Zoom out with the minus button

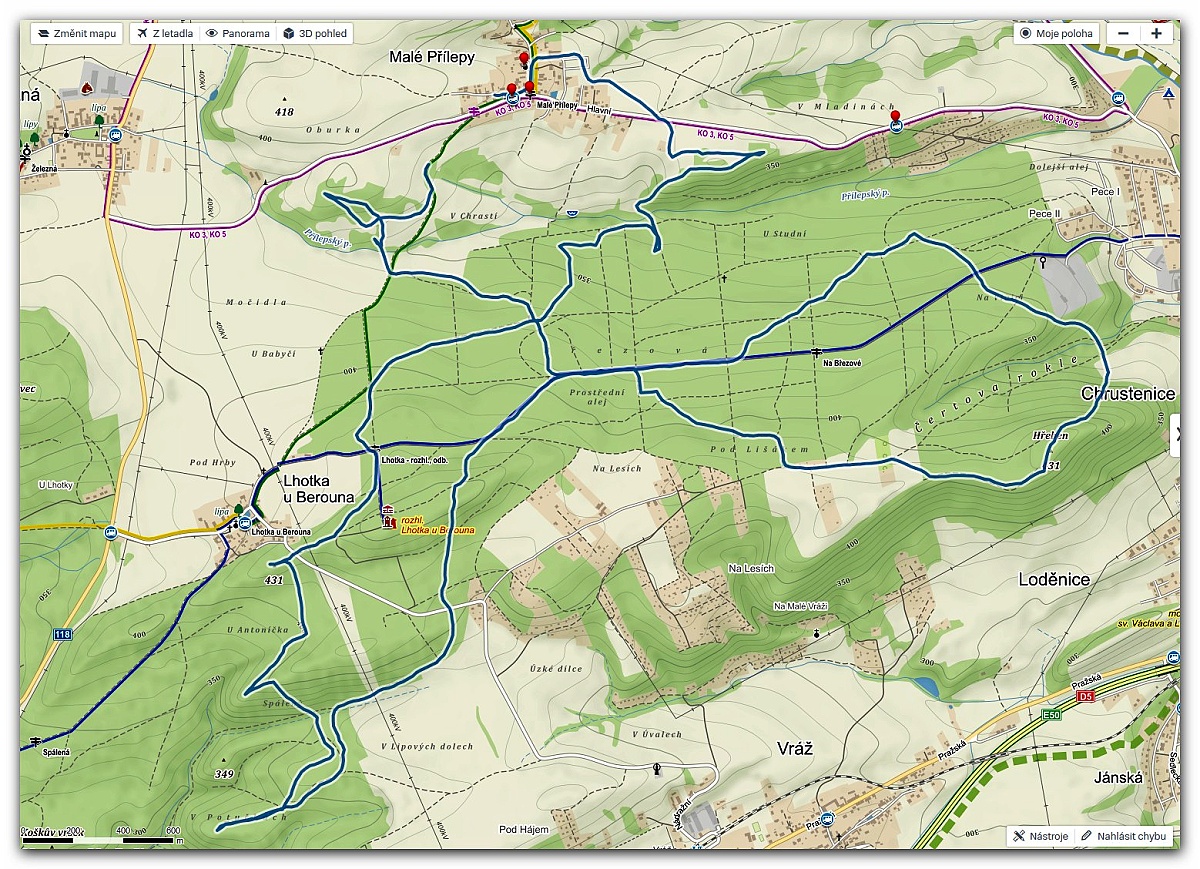click(1124, 33)
